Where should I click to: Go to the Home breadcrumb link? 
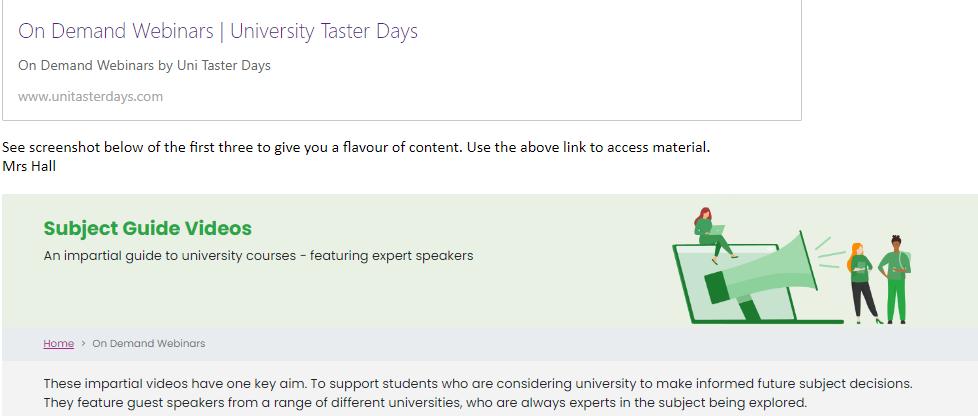[58, 344]
